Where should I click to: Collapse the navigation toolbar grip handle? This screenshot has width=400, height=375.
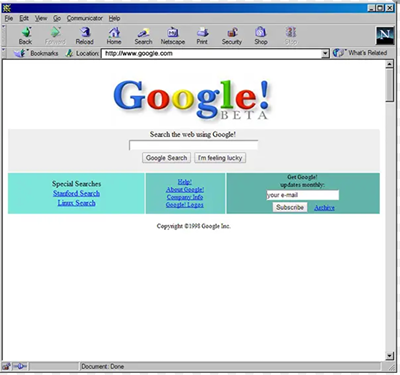(x=4, y=36)
